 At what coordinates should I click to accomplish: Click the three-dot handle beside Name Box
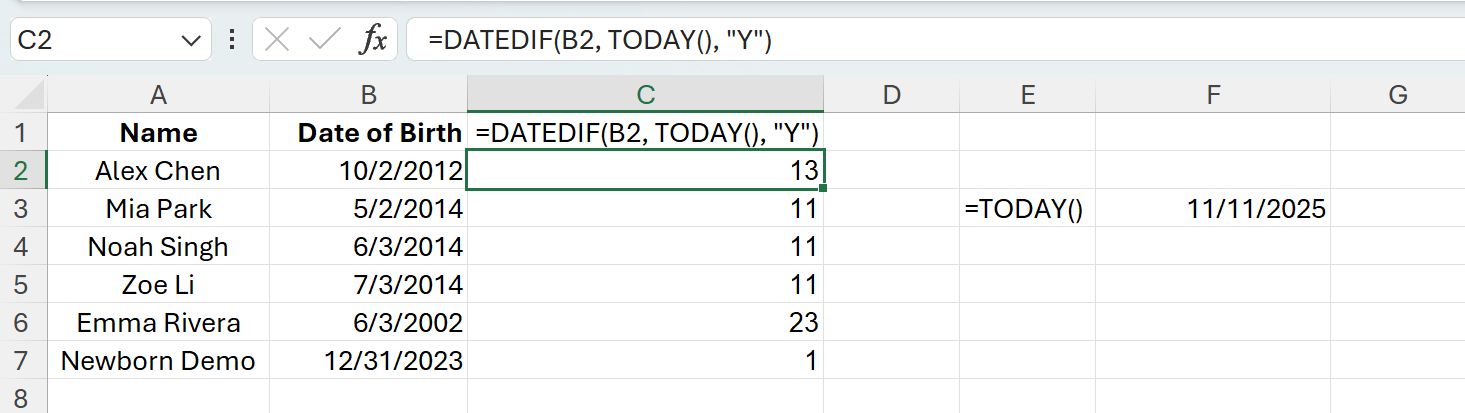pos(233,40)
